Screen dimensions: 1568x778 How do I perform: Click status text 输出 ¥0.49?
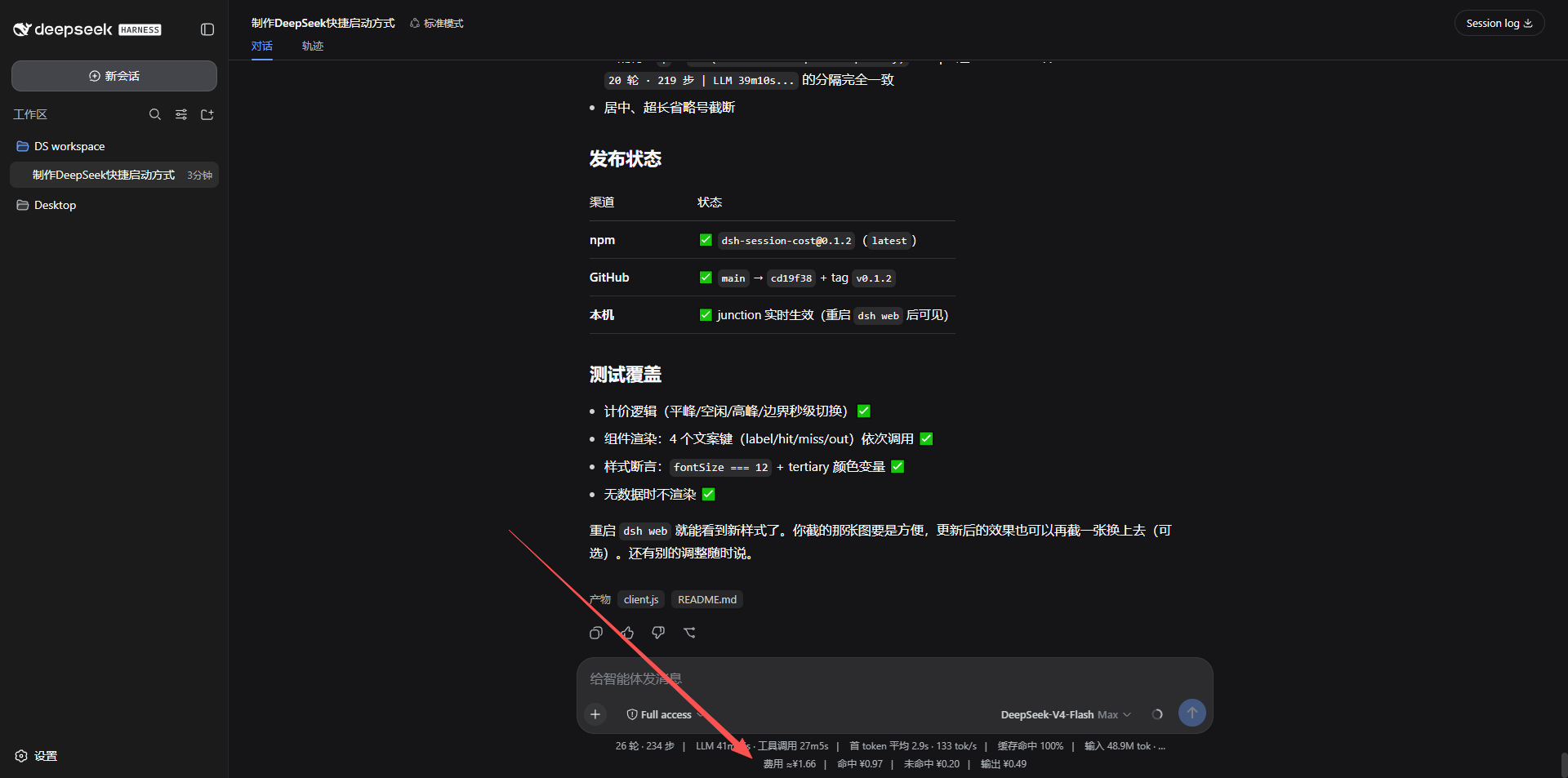coord(1004,764)
